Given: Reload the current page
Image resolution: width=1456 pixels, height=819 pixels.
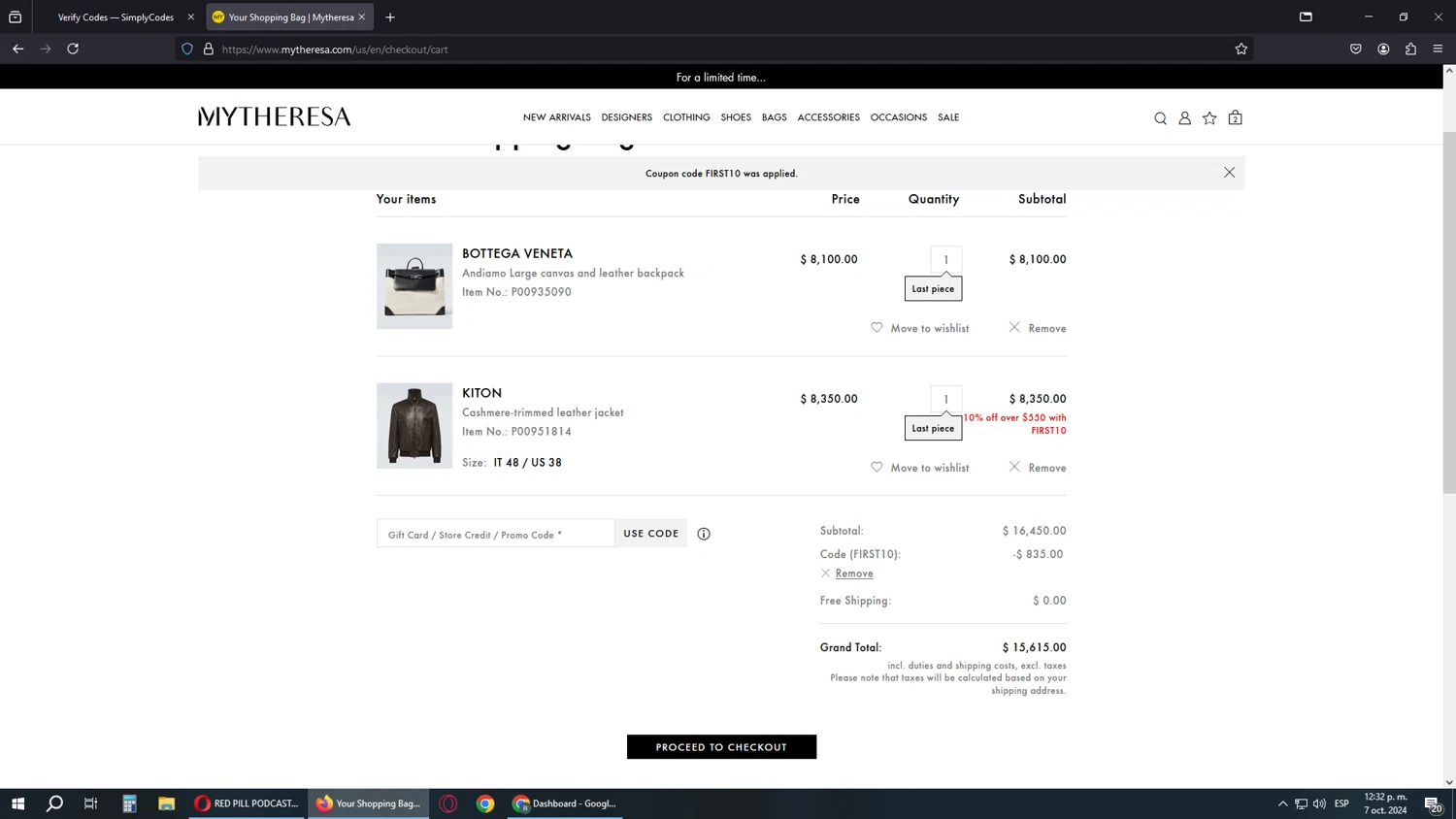Looking at the screenshot, I should point(73,49).
